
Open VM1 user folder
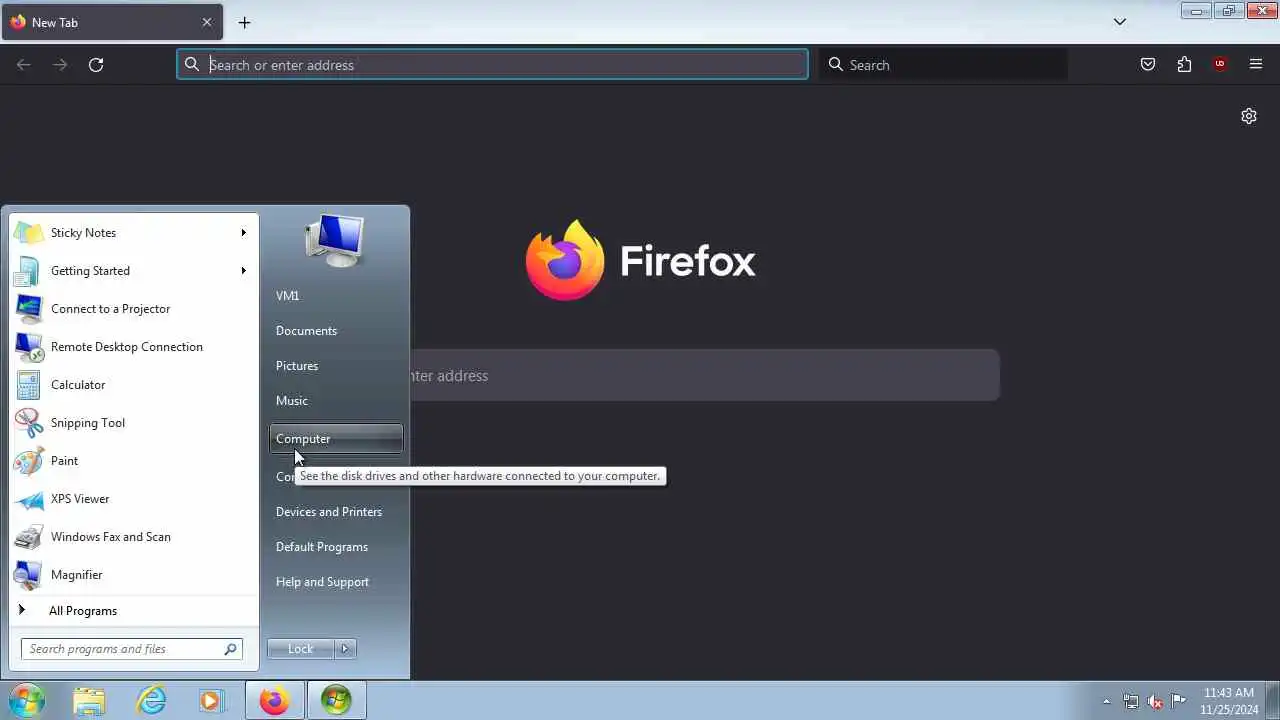[x=336, y=296]
